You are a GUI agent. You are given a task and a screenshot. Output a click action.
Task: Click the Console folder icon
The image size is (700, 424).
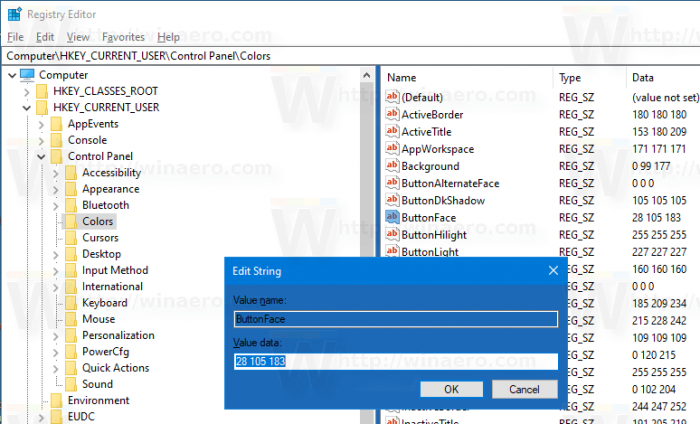point(56,140)
